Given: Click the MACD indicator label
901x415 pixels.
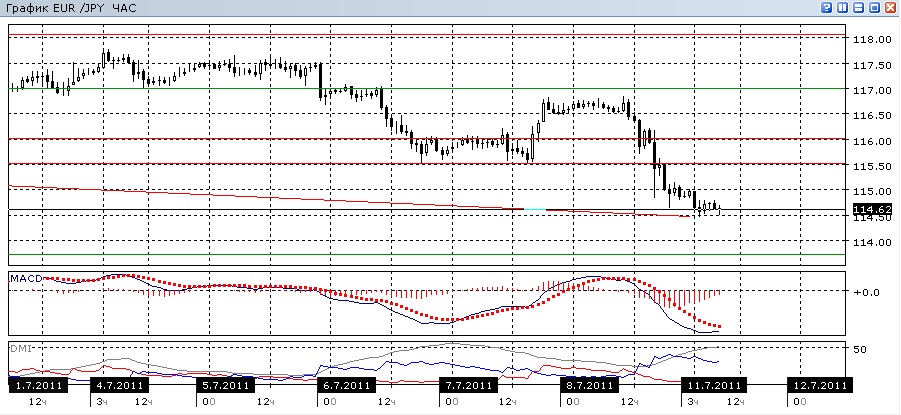Looking at the screenshot, I should point(26,279).
